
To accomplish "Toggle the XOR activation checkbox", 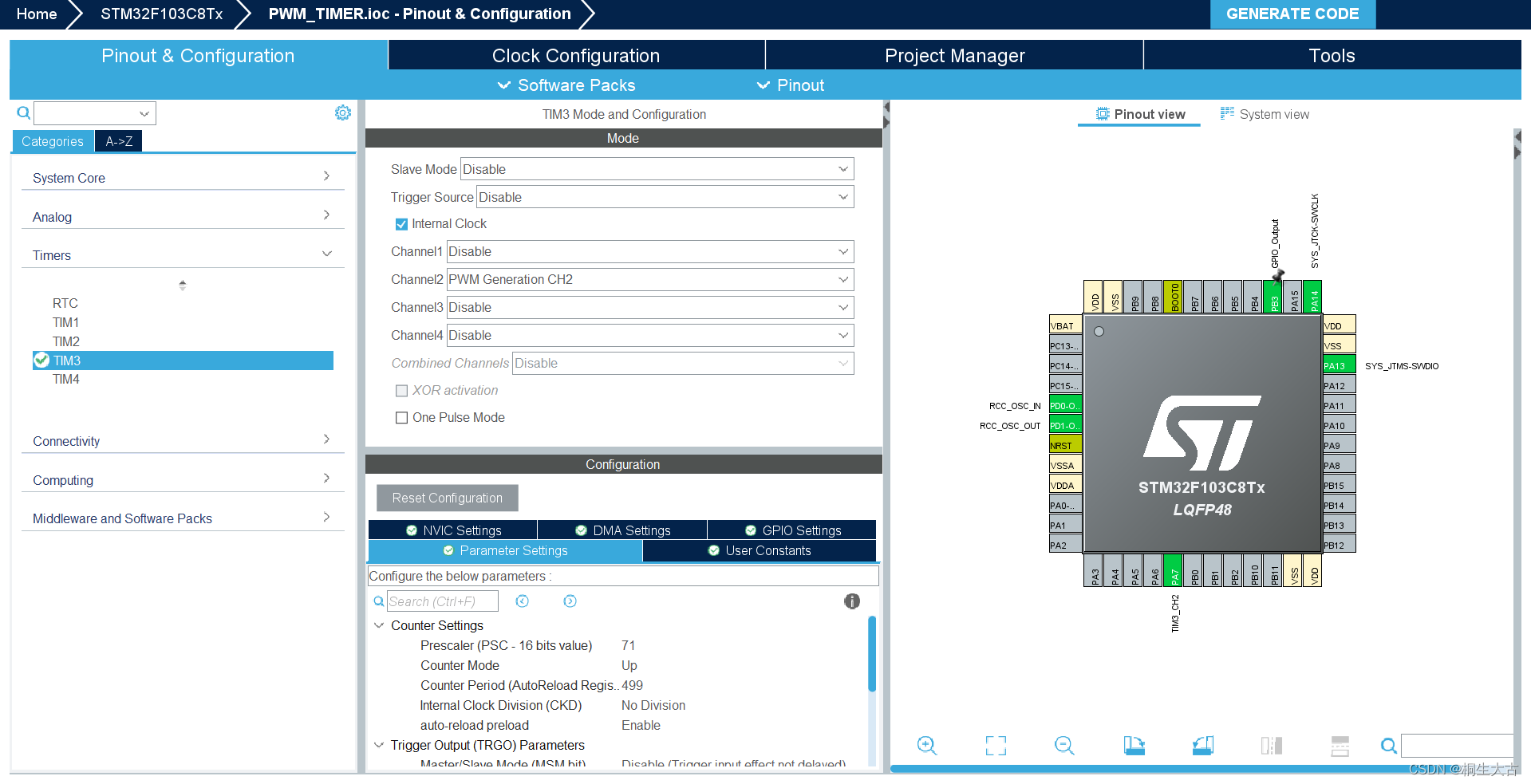I will [x=401, y=390].
